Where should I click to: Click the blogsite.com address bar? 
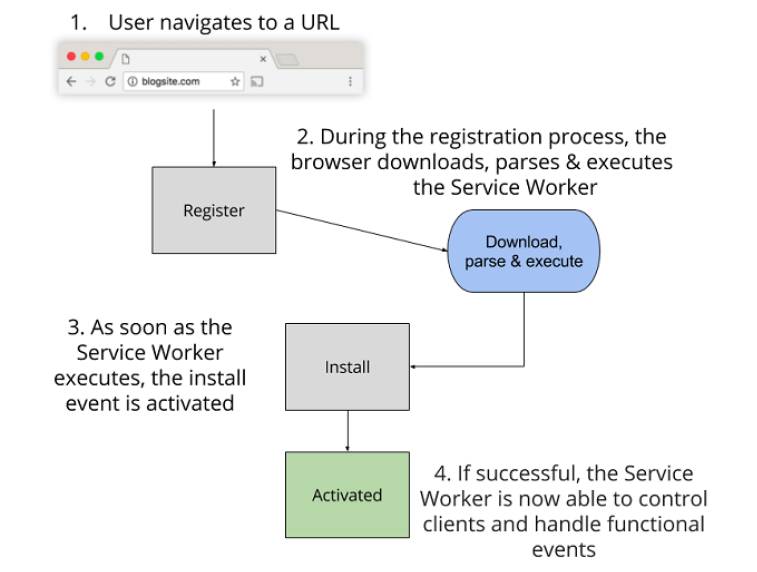(180, 82)
